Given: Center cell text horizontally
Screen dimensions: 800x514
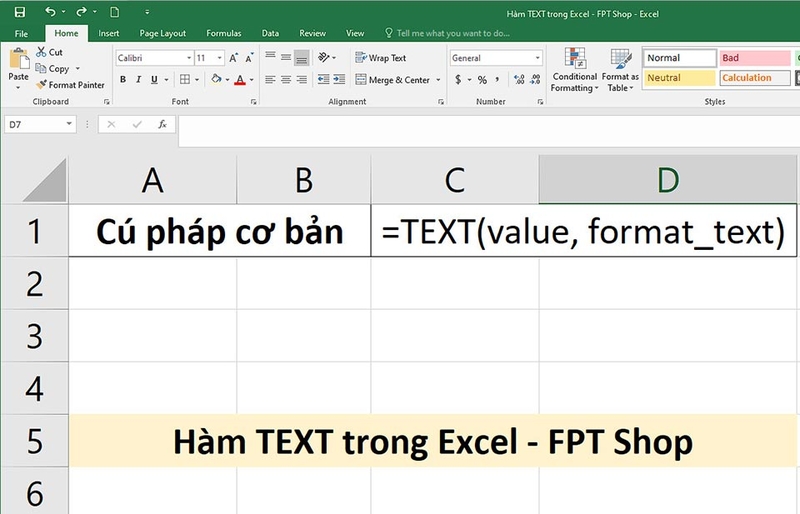Looking at the screenshot, I should [286, 80].
